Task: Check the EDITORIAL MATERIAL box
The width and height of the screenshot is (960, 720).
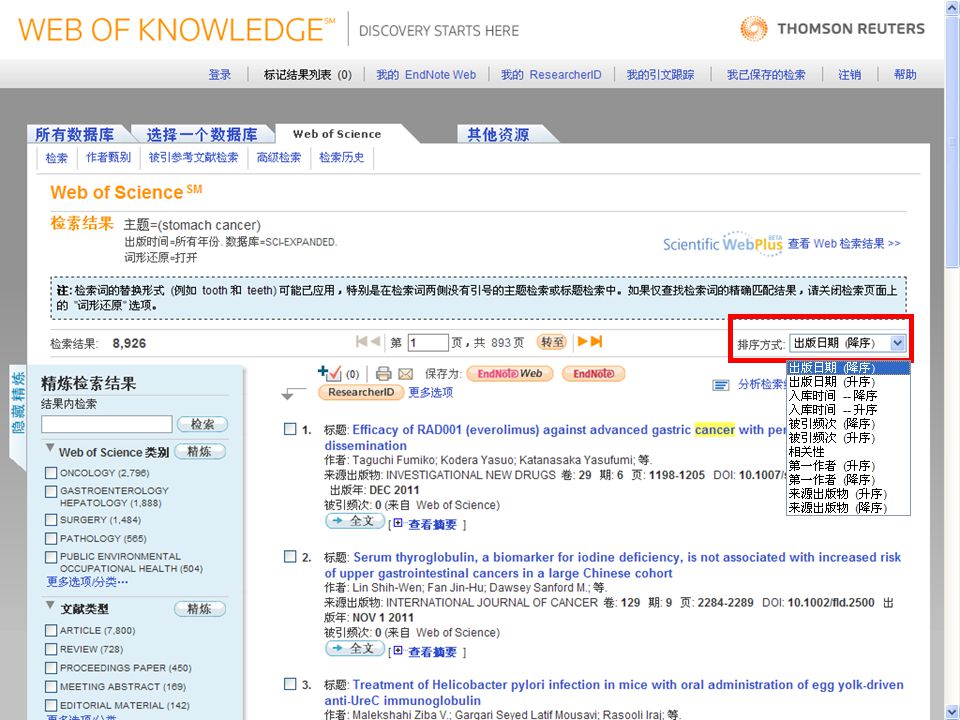Action: pos(51,705)
